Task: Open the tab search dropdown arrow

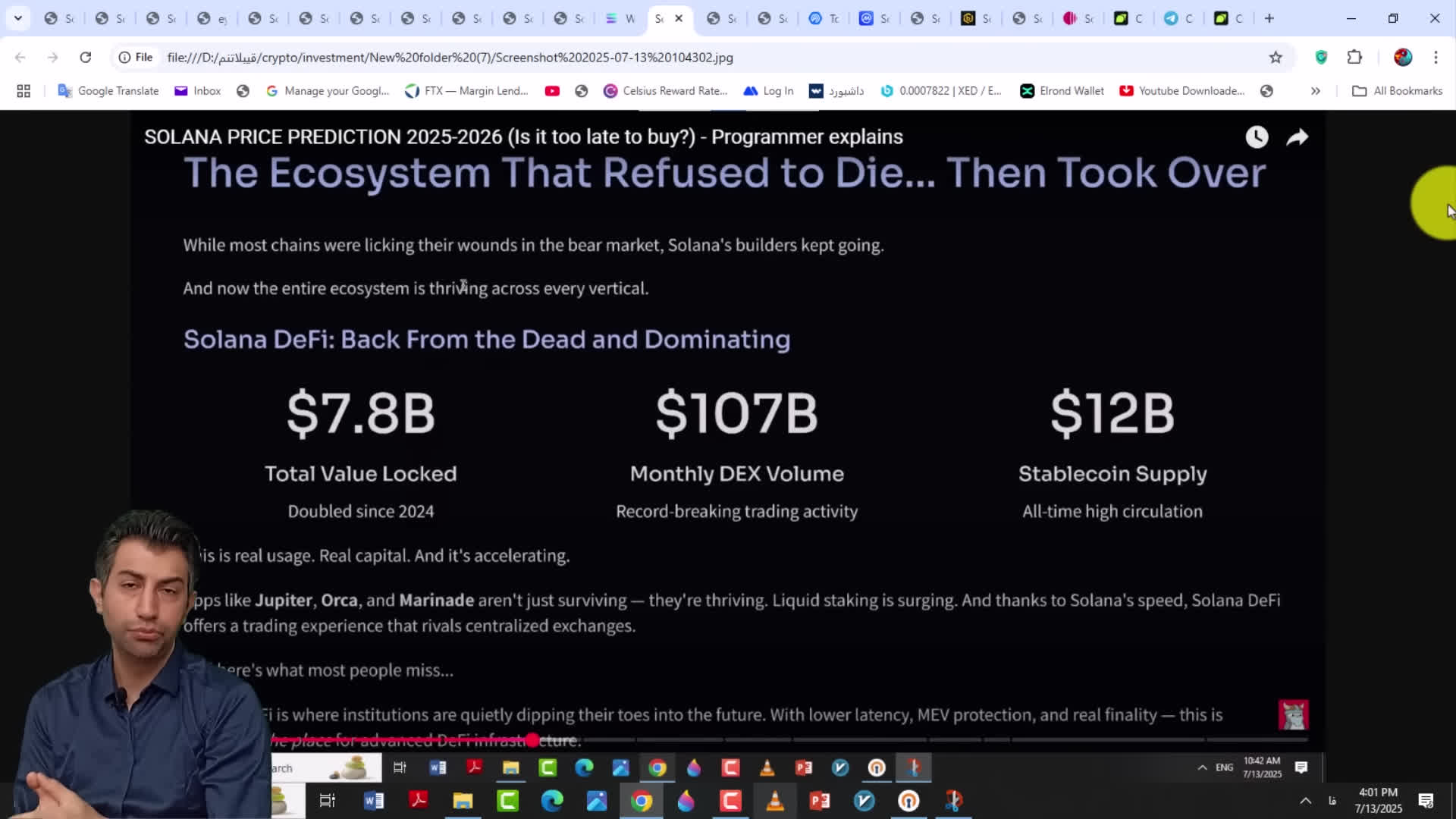Action: point(18,18)
